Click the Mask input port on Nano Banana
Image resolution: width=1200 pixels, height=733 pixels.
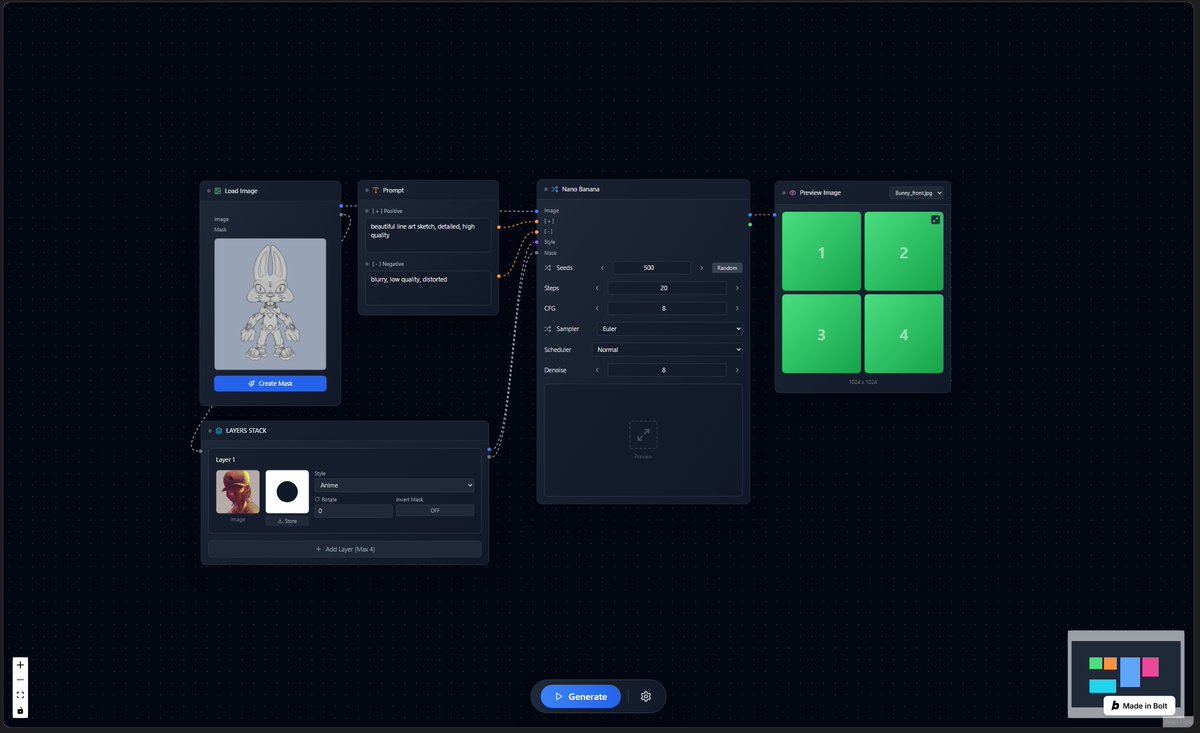tap(537, 253)
